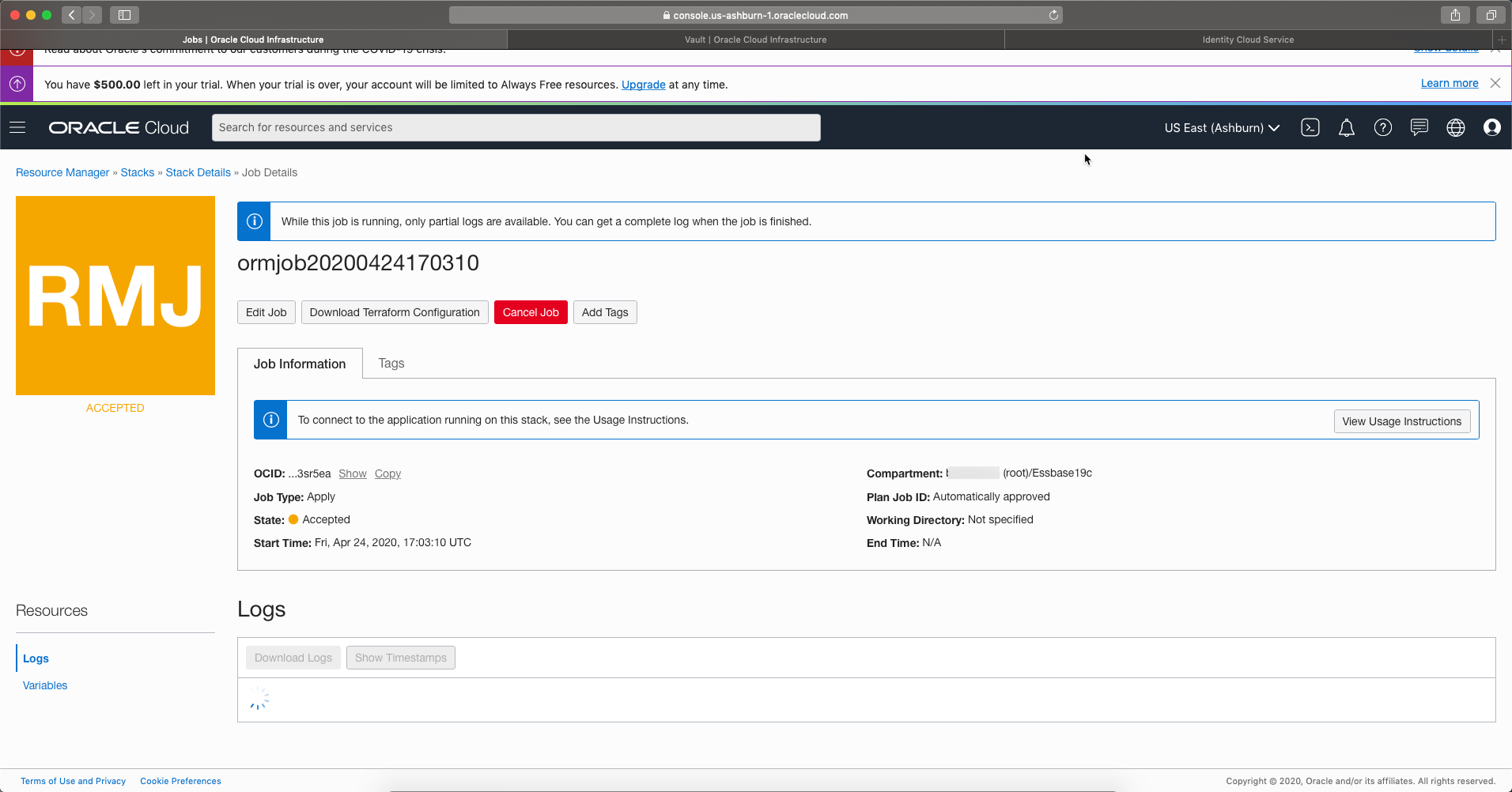This screenshot has height=792, width=1512.
Task: Toggle Show Timestamps for logs
Action: 400,658
